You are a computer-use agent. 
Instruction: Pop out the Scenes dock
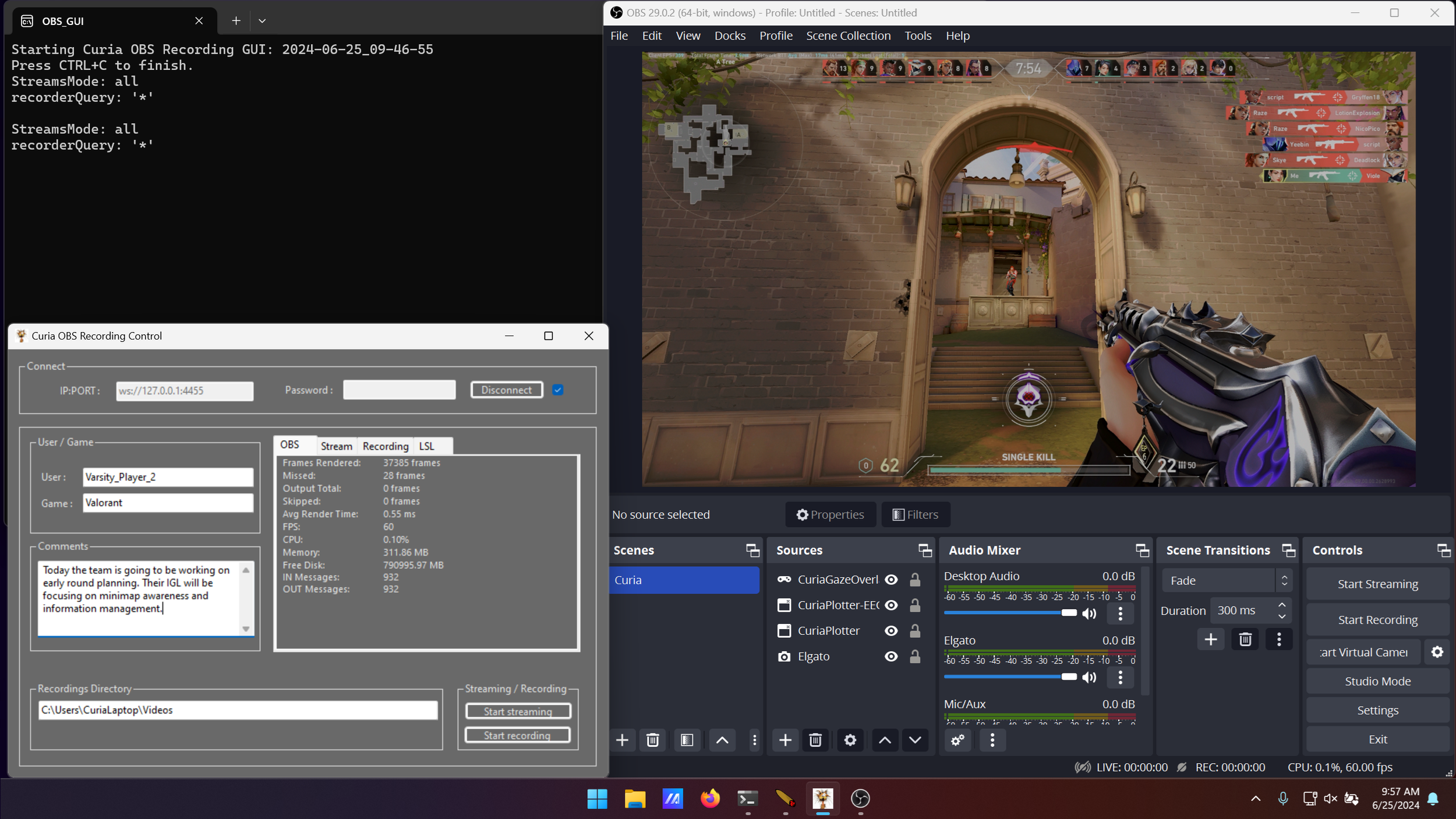752,550
